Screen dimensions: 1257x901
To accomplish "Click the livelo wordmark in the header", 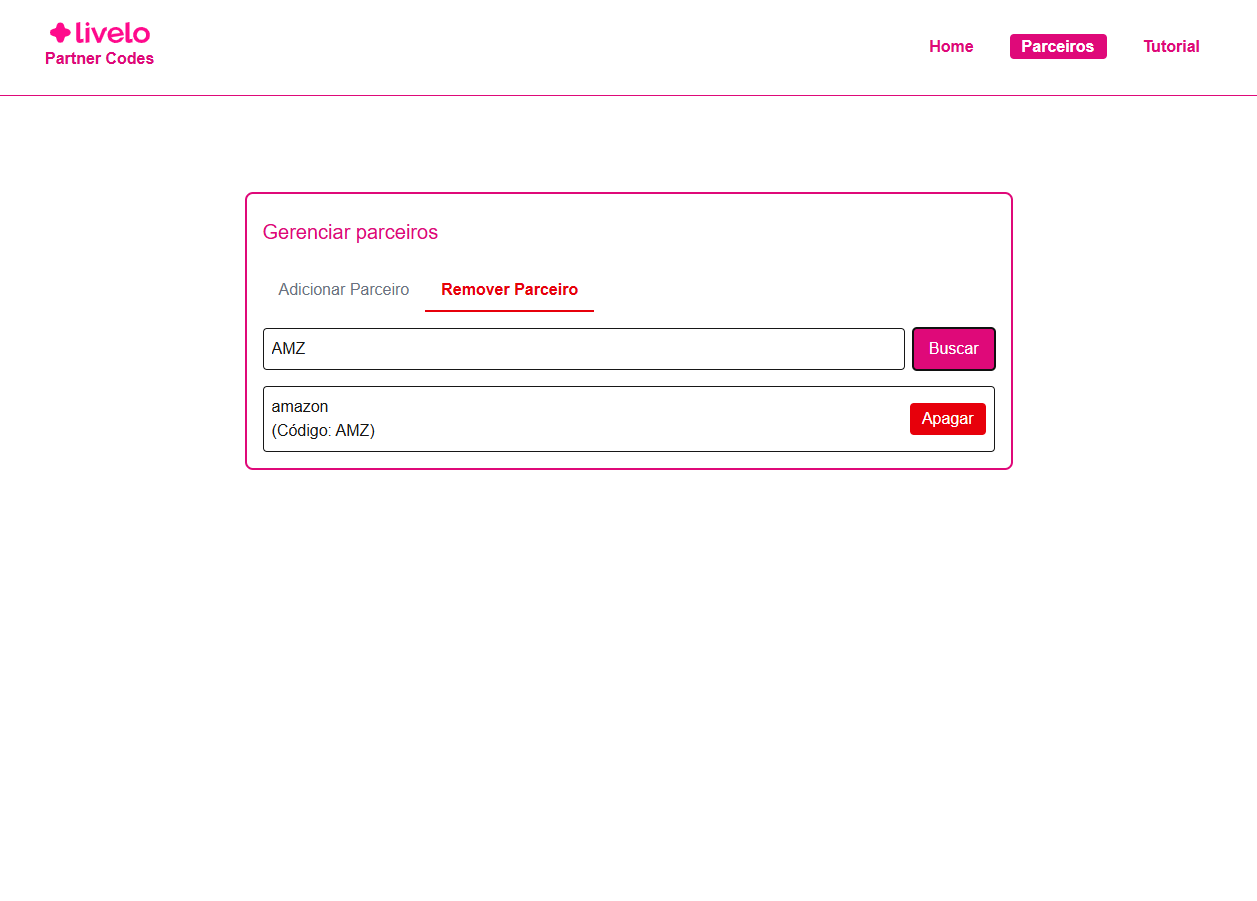I will pyautogui.click(x=113, y=33).
